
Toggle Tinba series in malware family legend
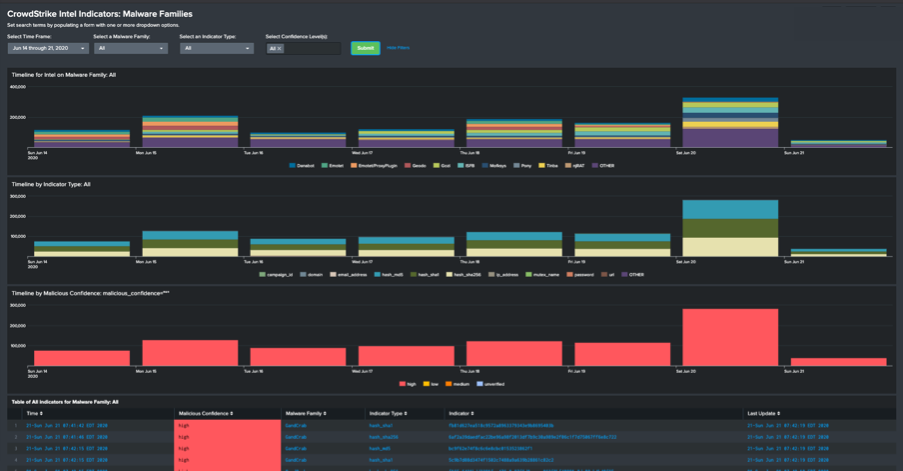[x=548, y=166]
